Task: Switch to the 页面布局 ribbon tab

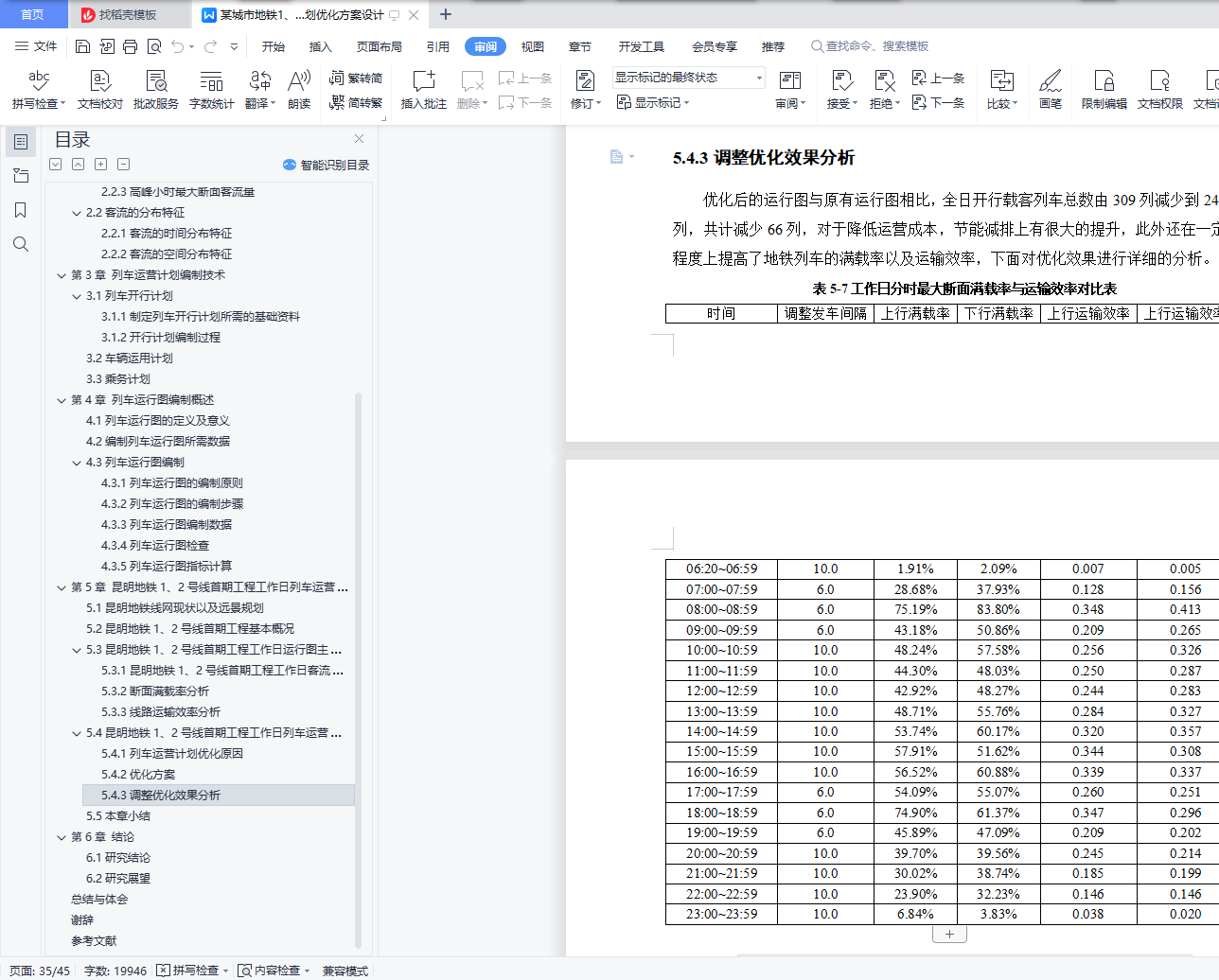Action: 380,46
